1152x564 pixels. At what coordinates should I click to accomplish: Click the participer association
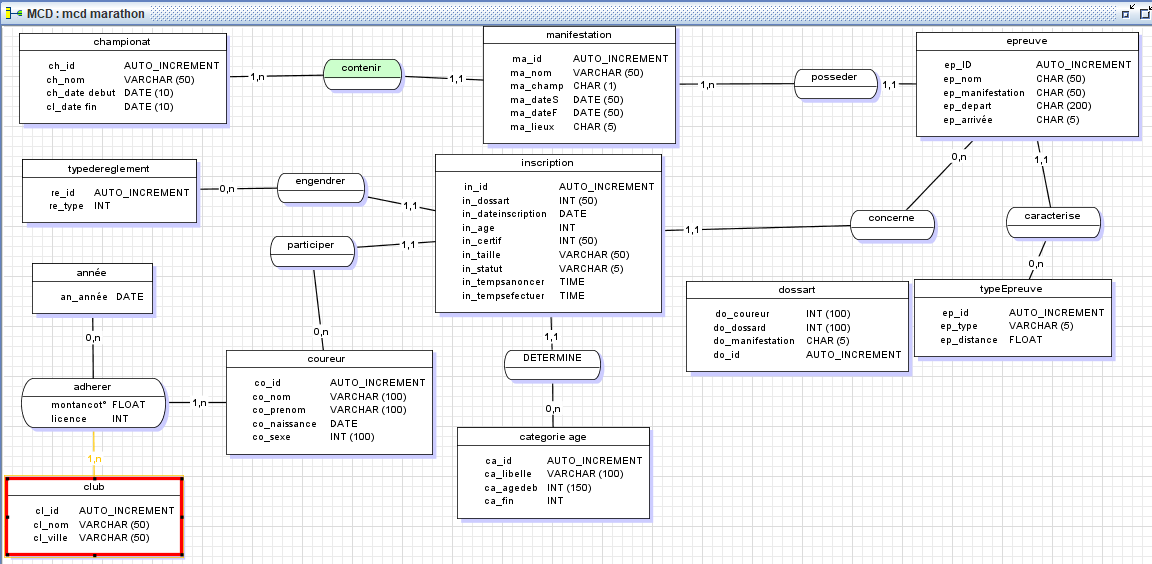click(x=311, y=245)
